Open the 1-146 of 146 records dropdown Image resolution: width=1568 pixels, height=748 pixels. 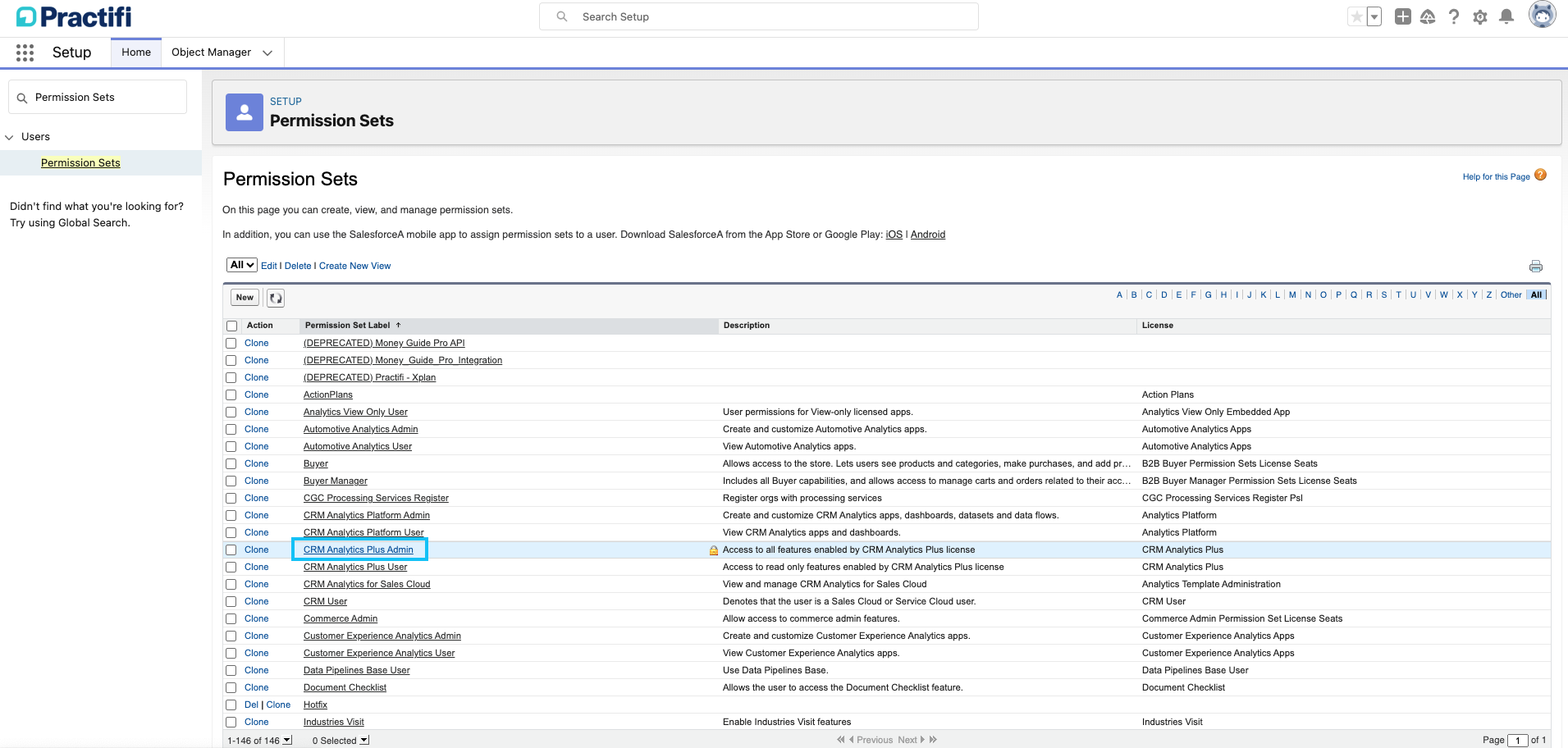point(287,741)
